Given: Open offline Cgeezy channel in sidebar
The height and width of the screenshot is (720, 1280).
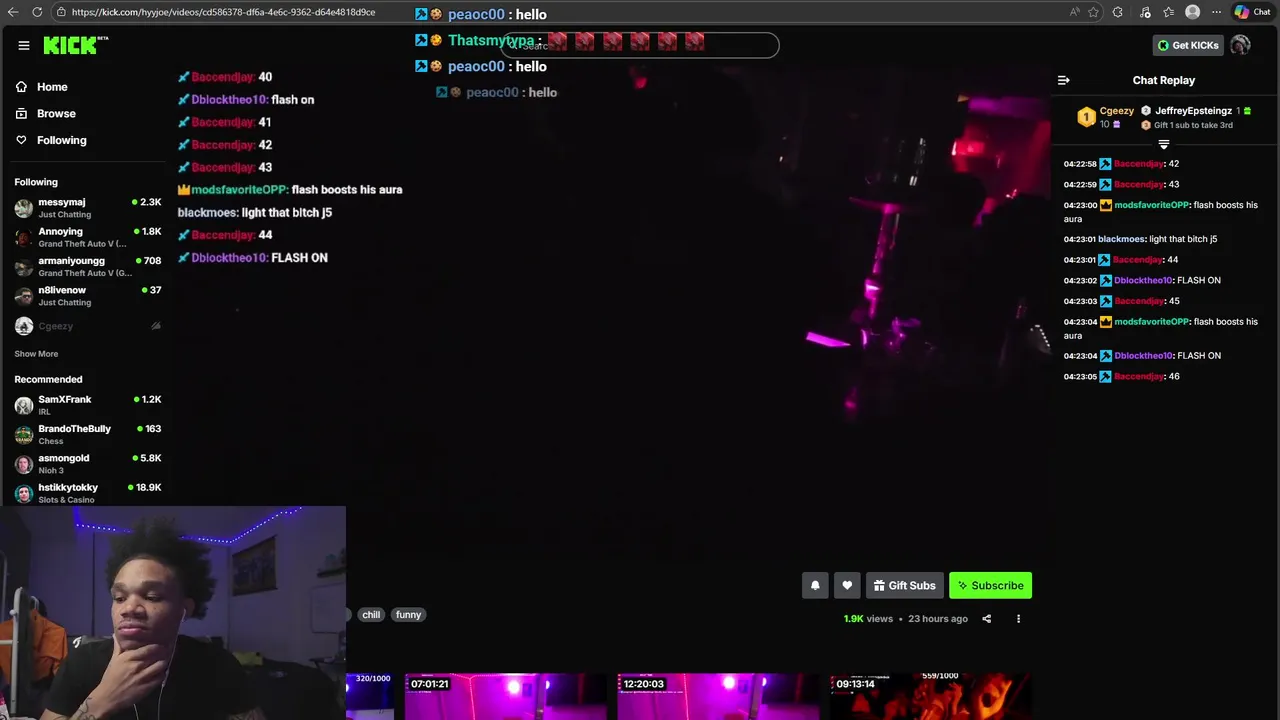Looking at the screenshot, I should click(x=88, y=326).
